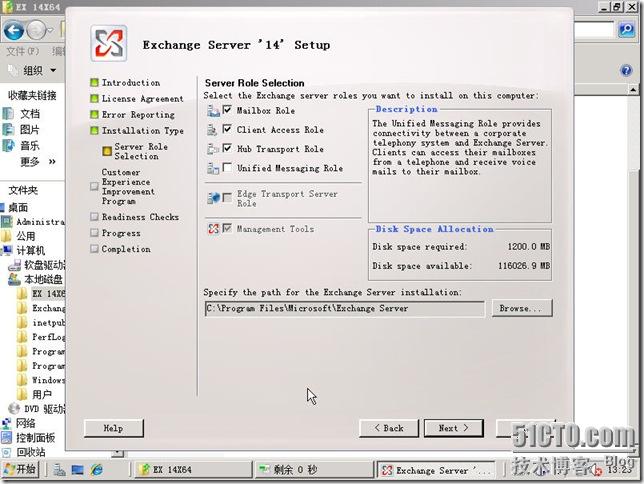
Task: Switch to 剩余 0 秒 taskbar window
Action: pos(313,470)
